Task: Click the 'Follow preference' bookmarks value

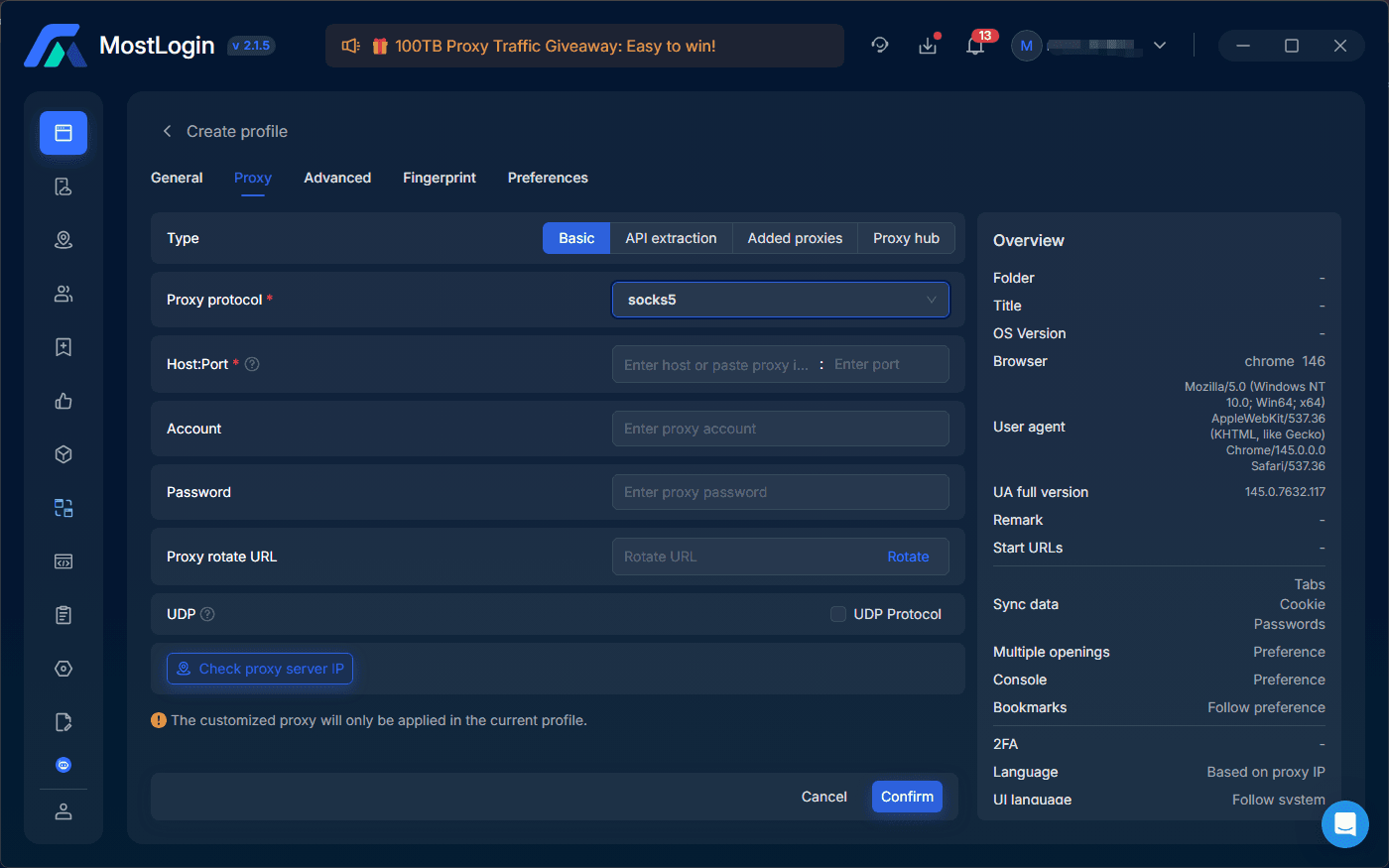Action: tap(1266, 707)
